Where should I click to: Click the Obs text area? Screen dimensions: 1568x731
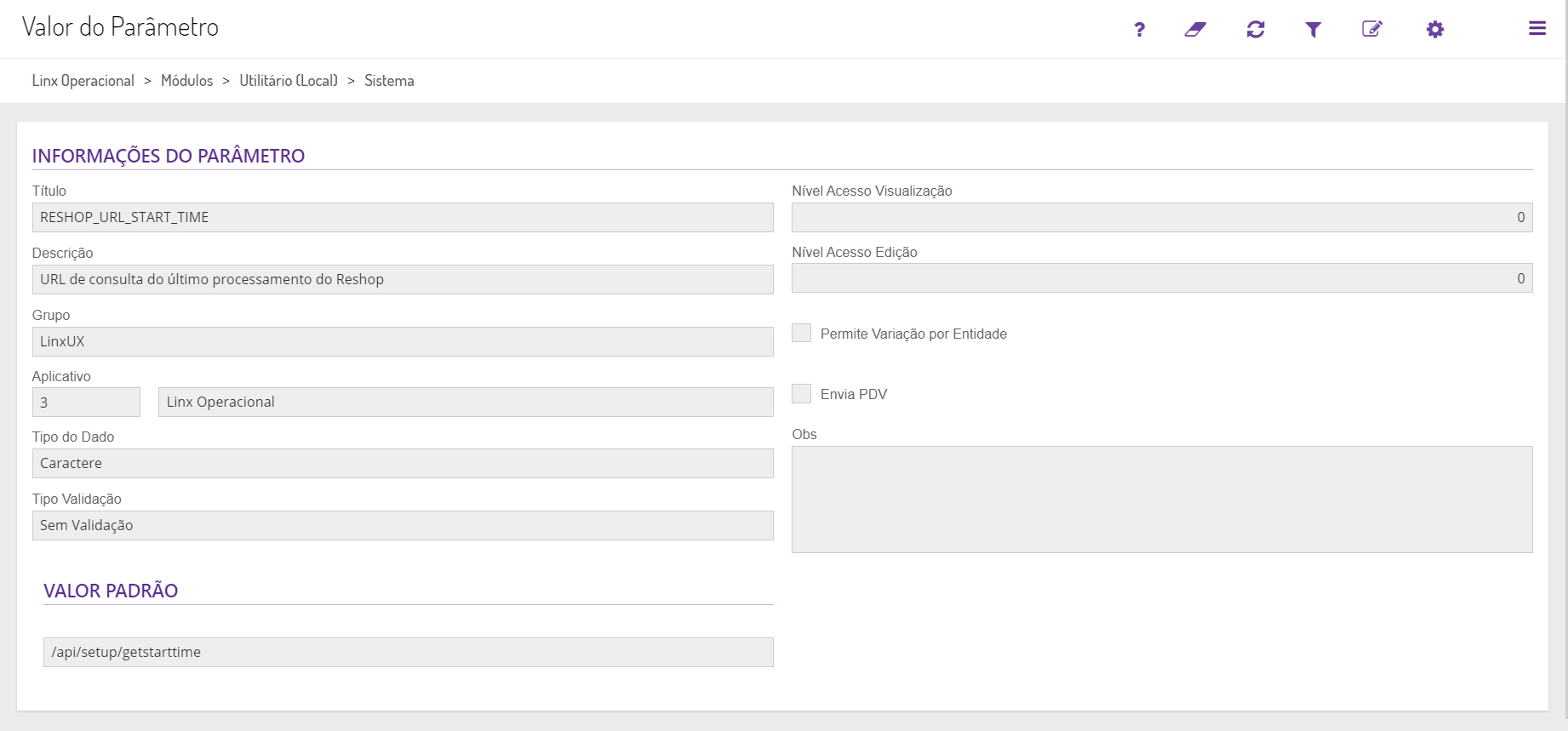tap(1162, 500)
